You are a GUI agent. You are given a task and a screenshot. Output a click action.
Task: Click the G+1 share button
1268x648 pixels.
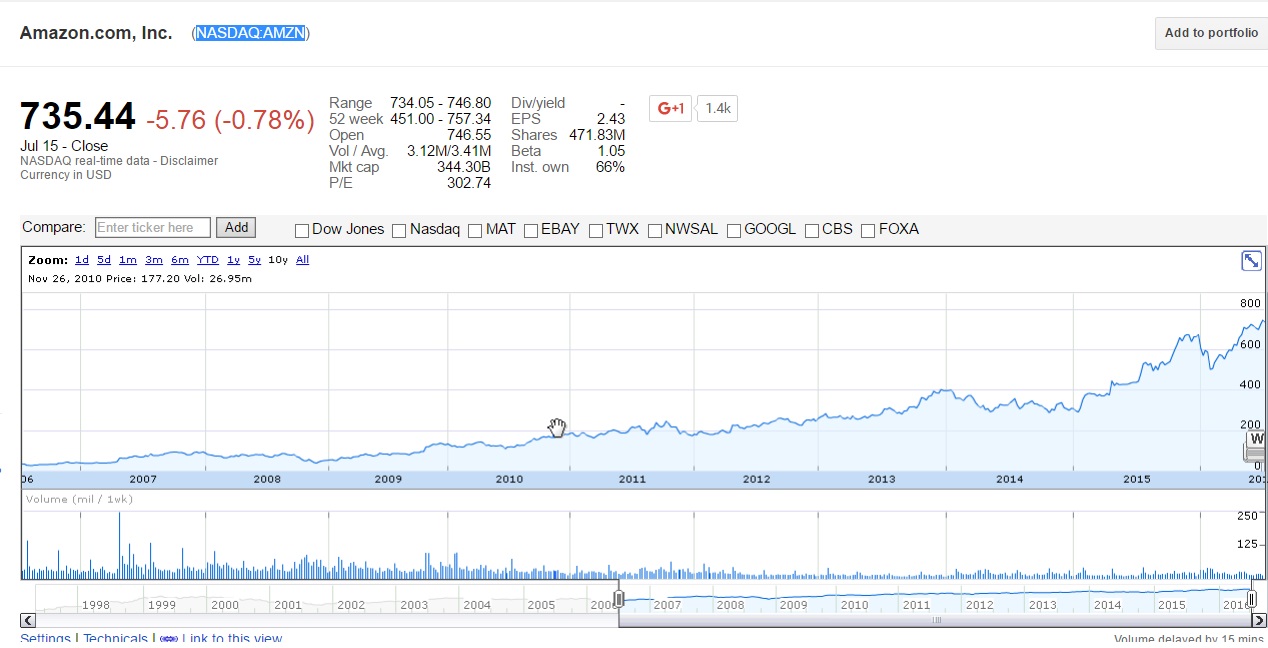pos(670,108)
